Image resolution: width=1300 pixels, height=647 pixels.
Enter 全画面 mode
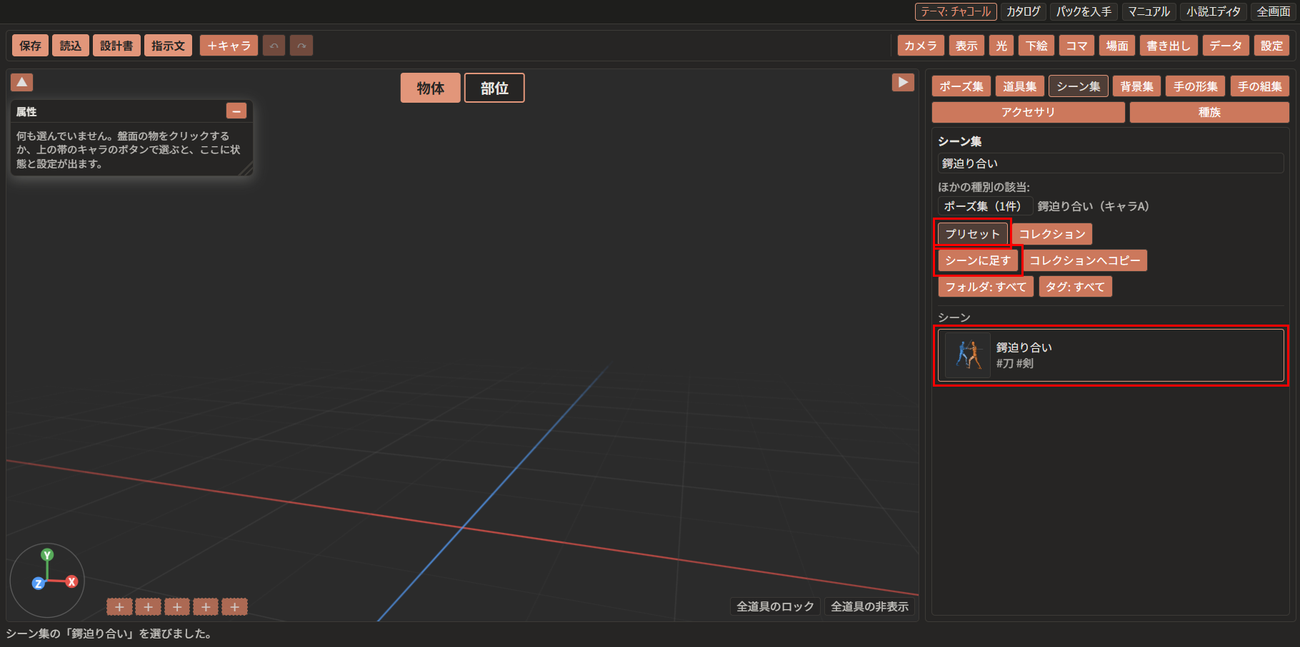pos(1273,12)
